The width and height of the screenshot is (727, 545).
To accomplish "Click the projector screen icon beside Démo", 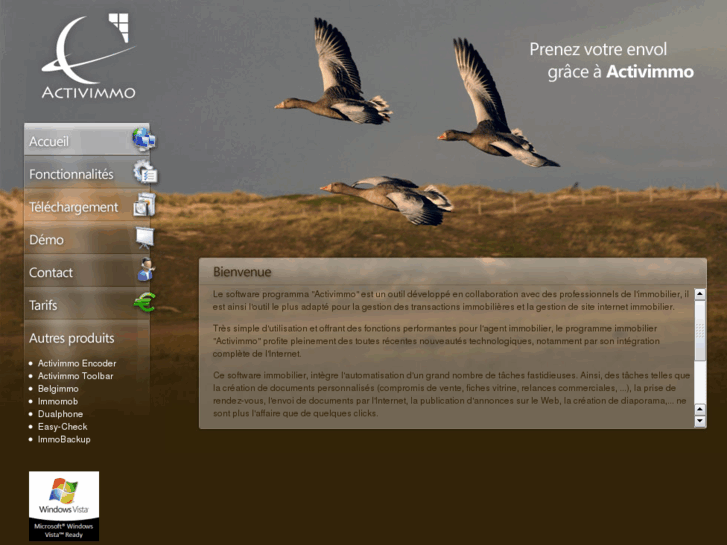I will [145, 237].
